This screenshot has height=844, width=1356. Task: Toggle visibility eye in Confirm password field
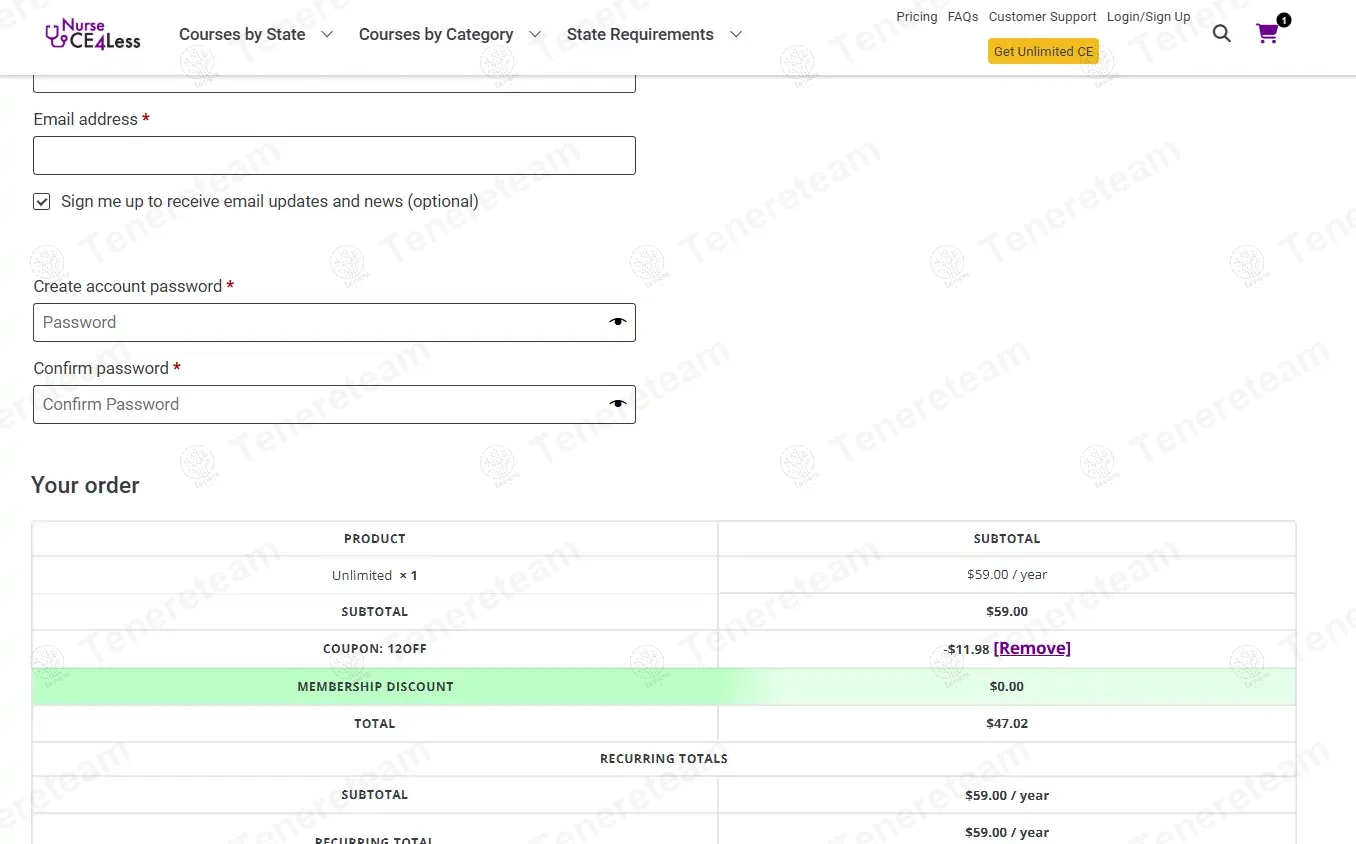pos(617,404)
